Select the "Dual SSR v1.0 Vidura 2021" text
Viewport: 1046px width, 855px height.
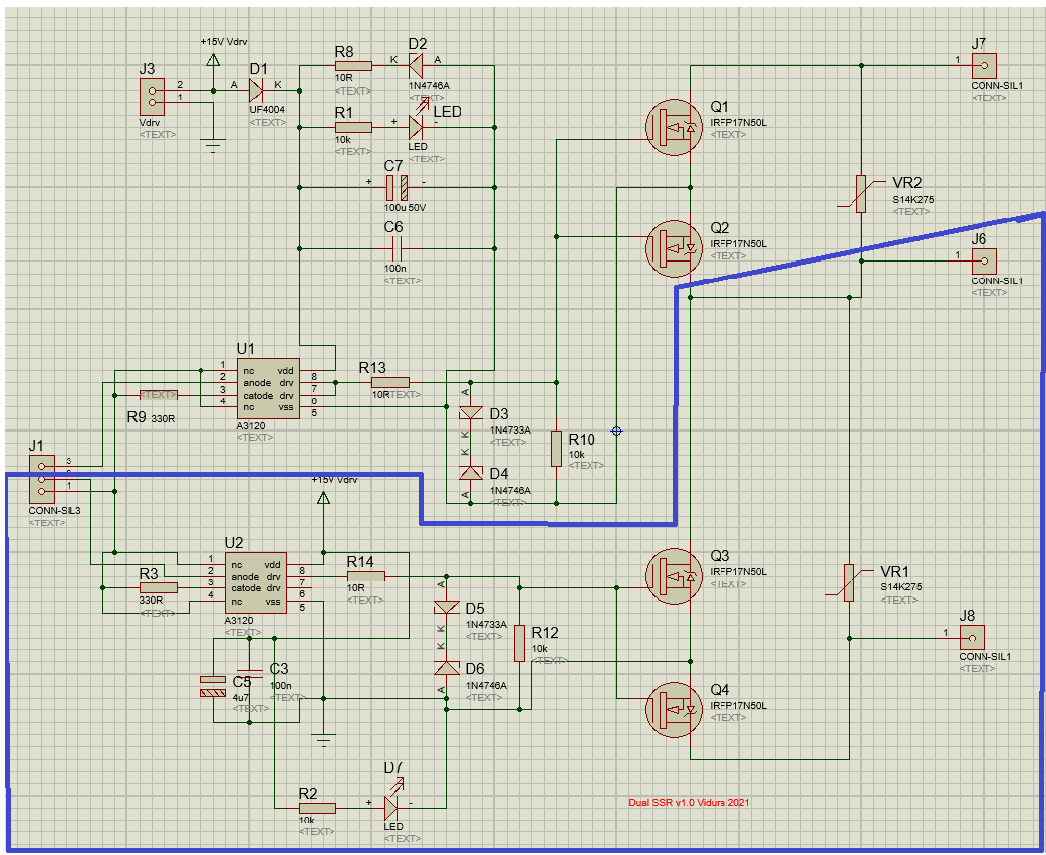click(x=688, y=803)
